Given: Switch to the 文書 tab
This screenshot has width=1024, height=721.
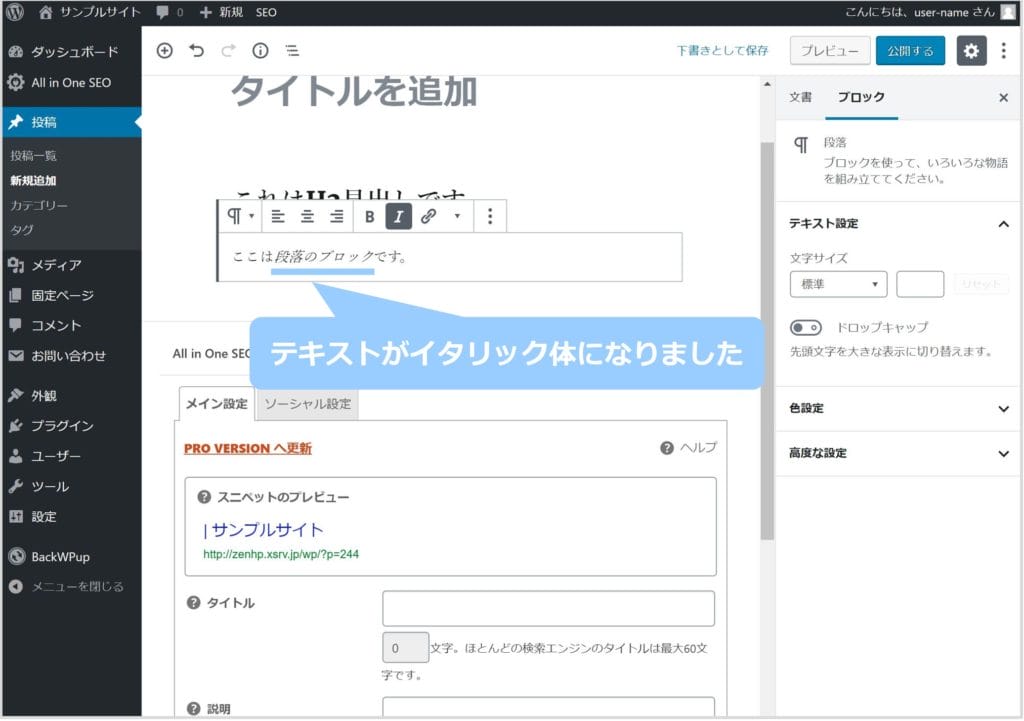Looking at the screenshot, I should (800, 98).
